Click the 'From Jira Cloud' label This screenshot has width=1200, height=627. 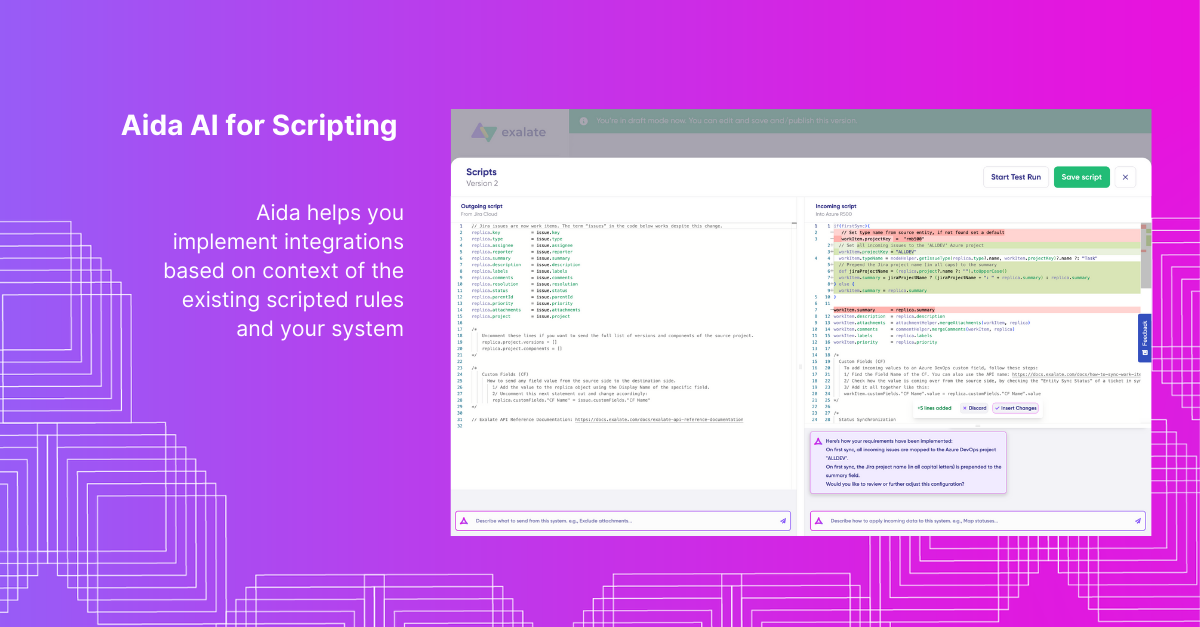[x=480, y=214]
